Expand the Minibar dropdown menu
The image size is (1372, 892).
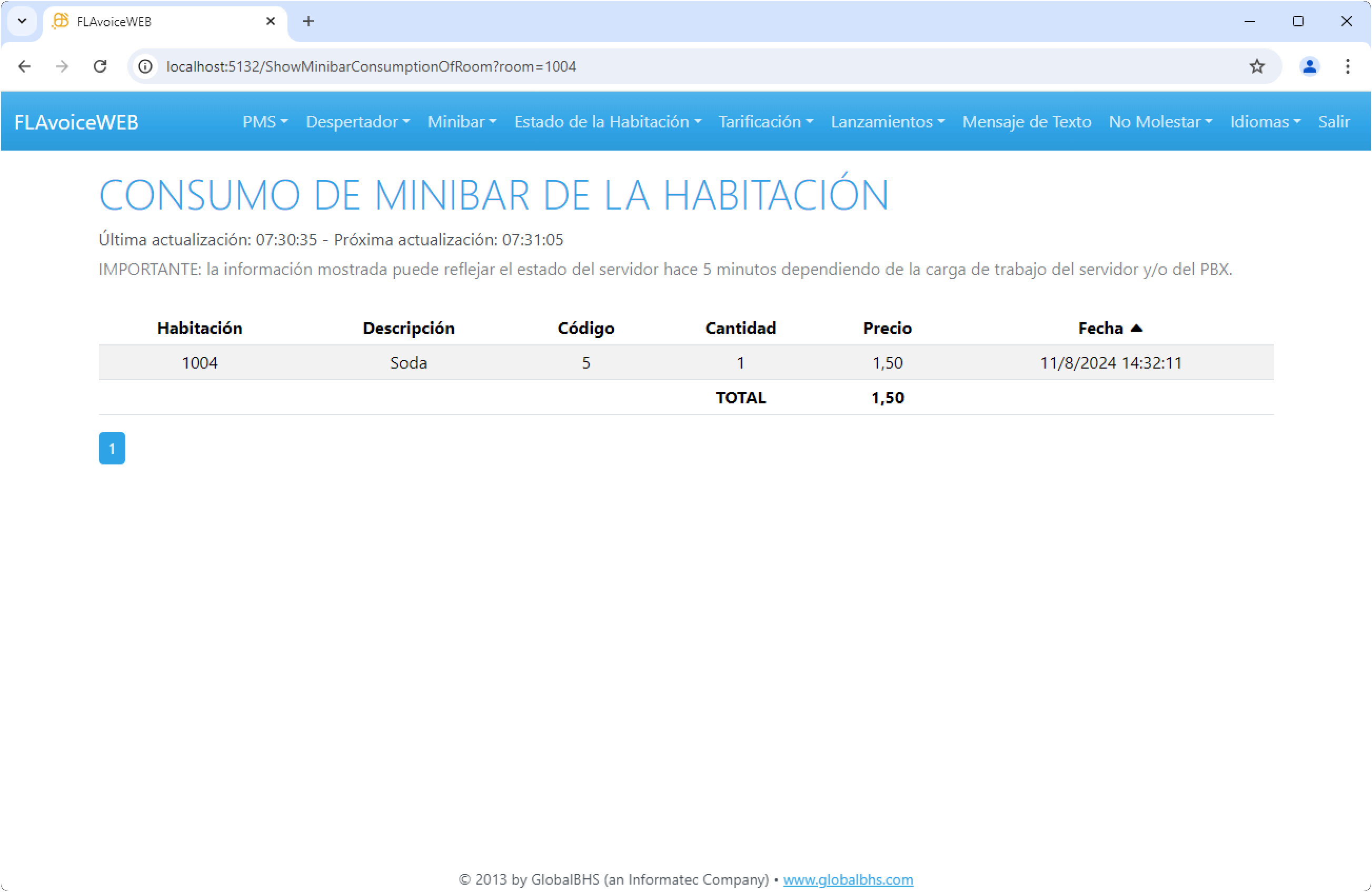(x=461, y=122)
